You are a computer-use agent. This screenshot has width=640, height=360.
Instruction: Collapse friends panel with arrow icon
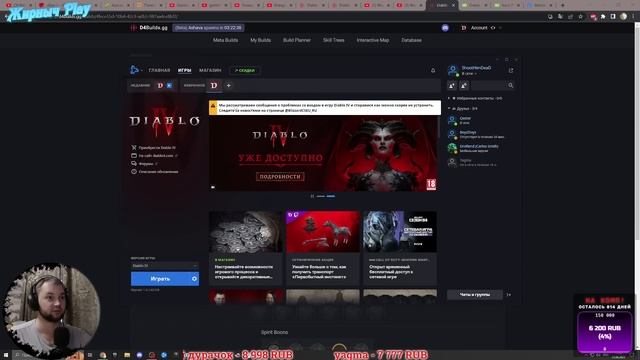[509, 295]
